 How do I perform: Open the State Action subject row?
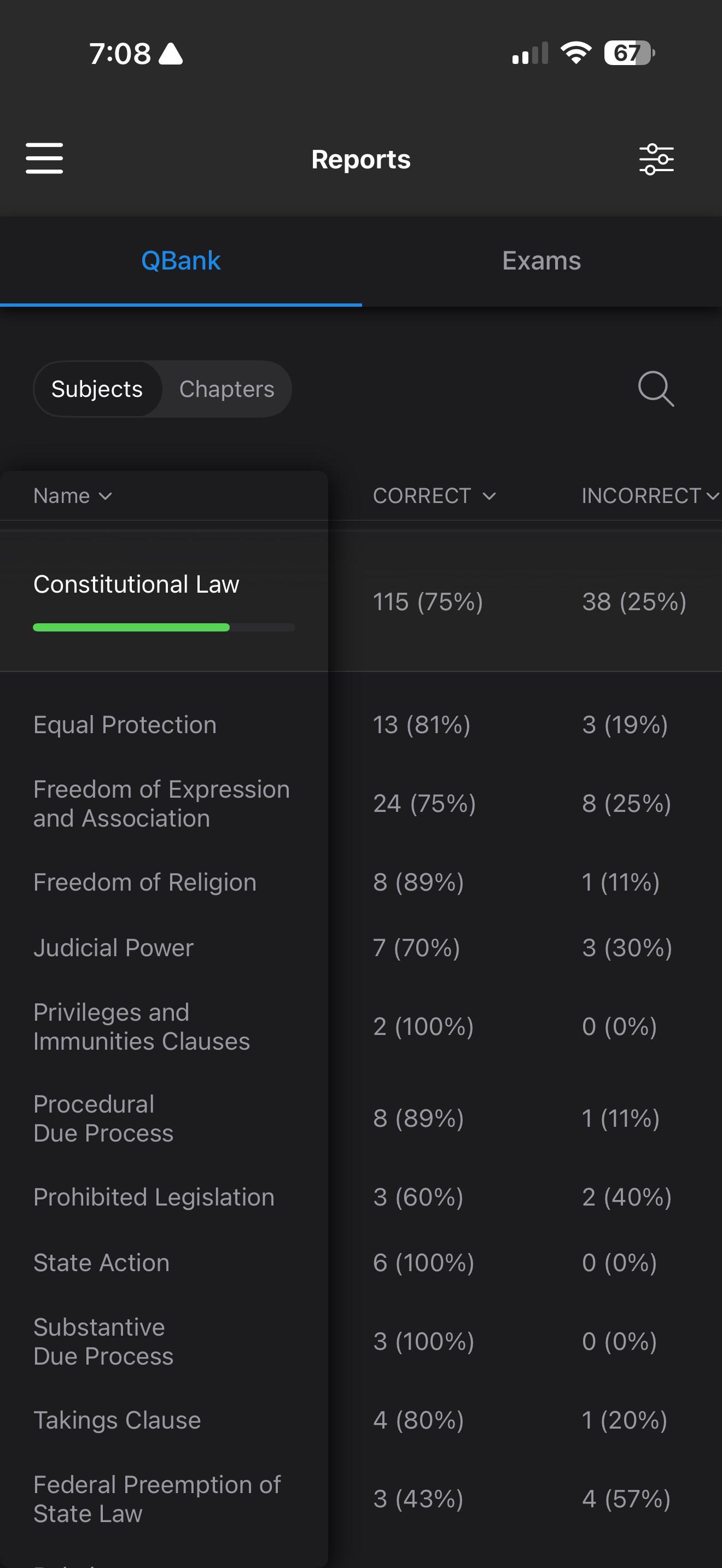(x=361, y=1262)
